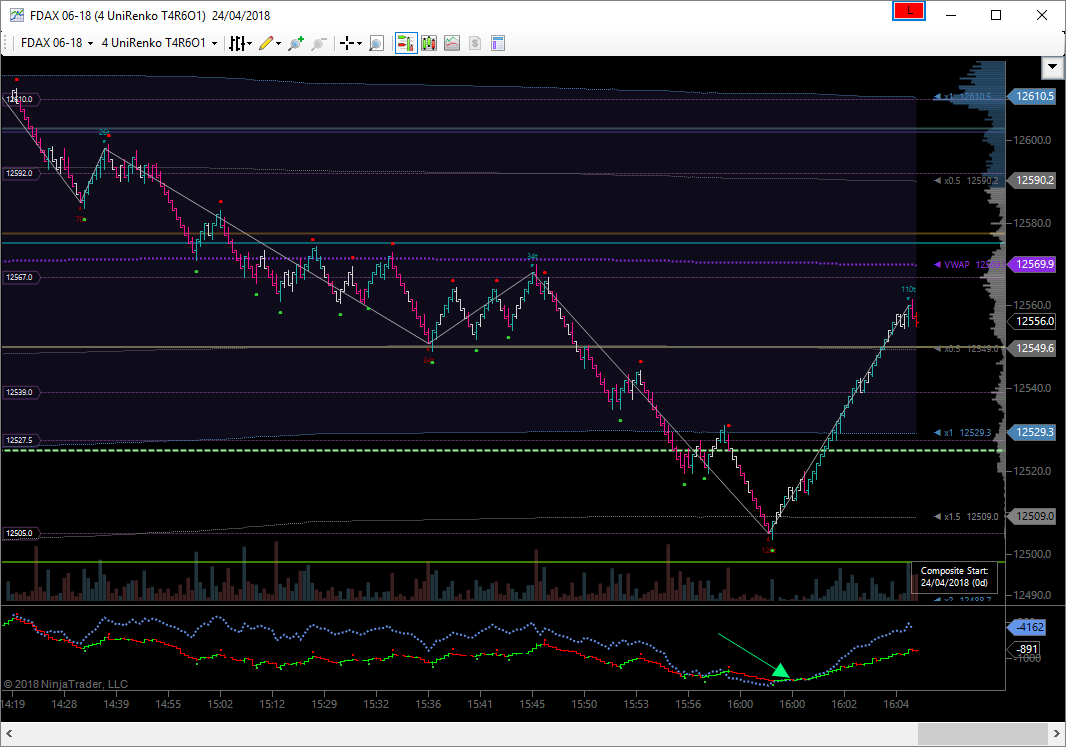Click the red L window link button

tap(909, 11)
